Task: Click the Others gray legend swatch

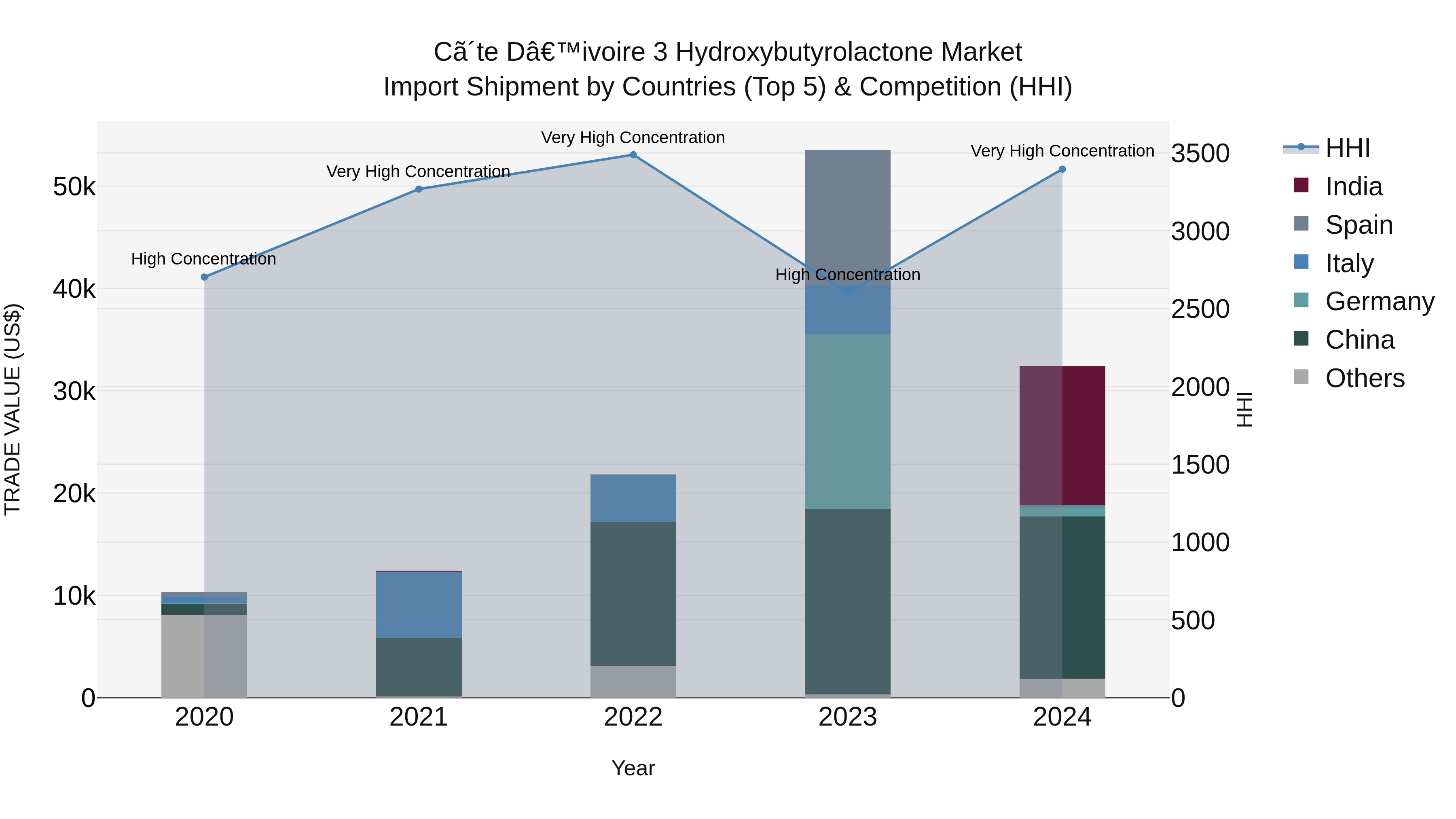Action: point(1301,377)
